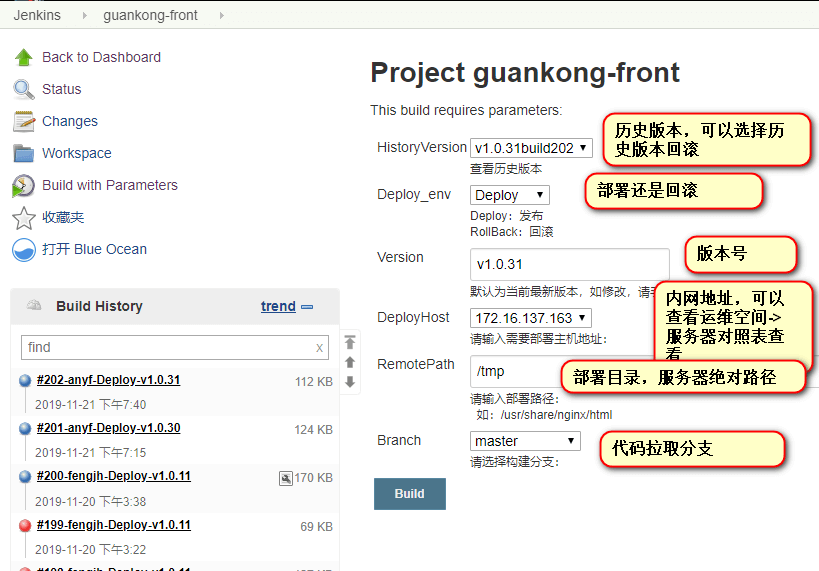819x571 pixels.
Task: Click the Project guankong-front heading
Action: (525, 73)
